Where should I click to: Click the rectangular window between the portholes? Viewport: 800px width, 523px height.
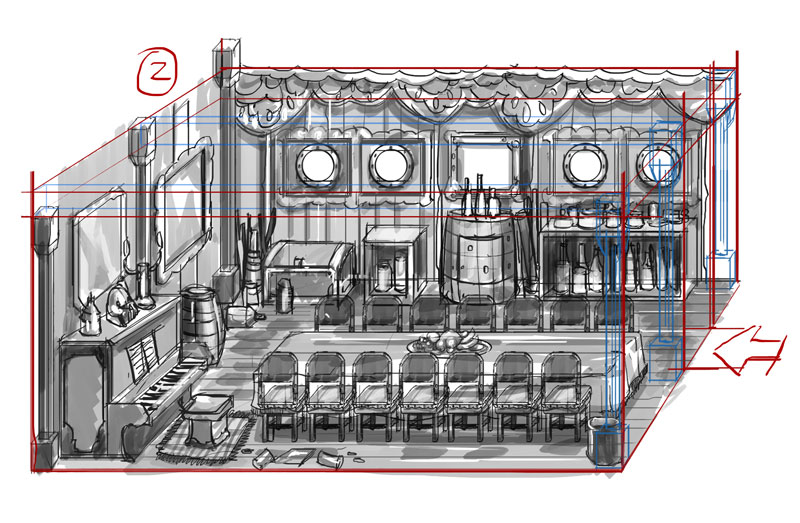[x=486, y=164]
